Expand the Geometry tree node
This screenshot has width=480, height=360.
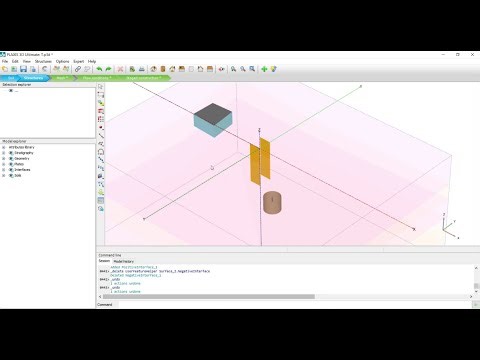4,159
